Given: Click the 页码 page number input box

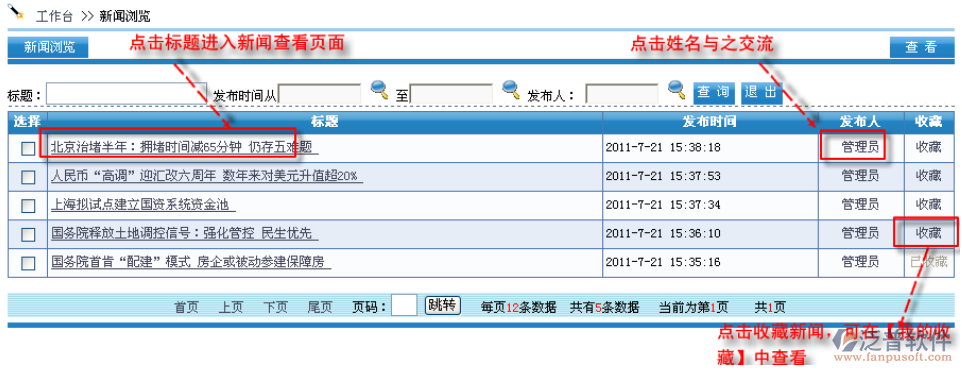Looking at the screenshot, I should tap(404, 306).
